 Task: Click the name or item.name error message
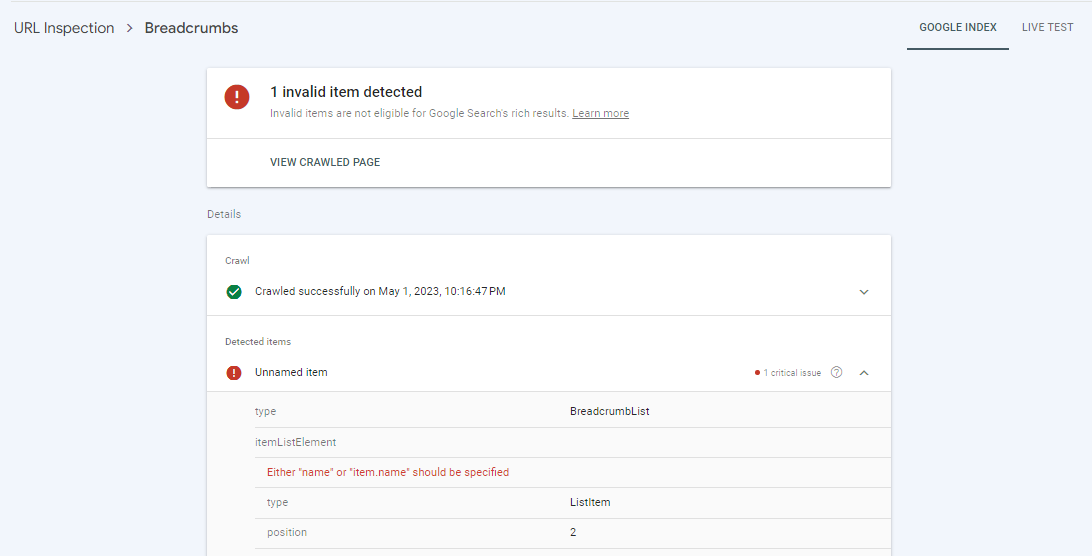[x=388, y=472]
